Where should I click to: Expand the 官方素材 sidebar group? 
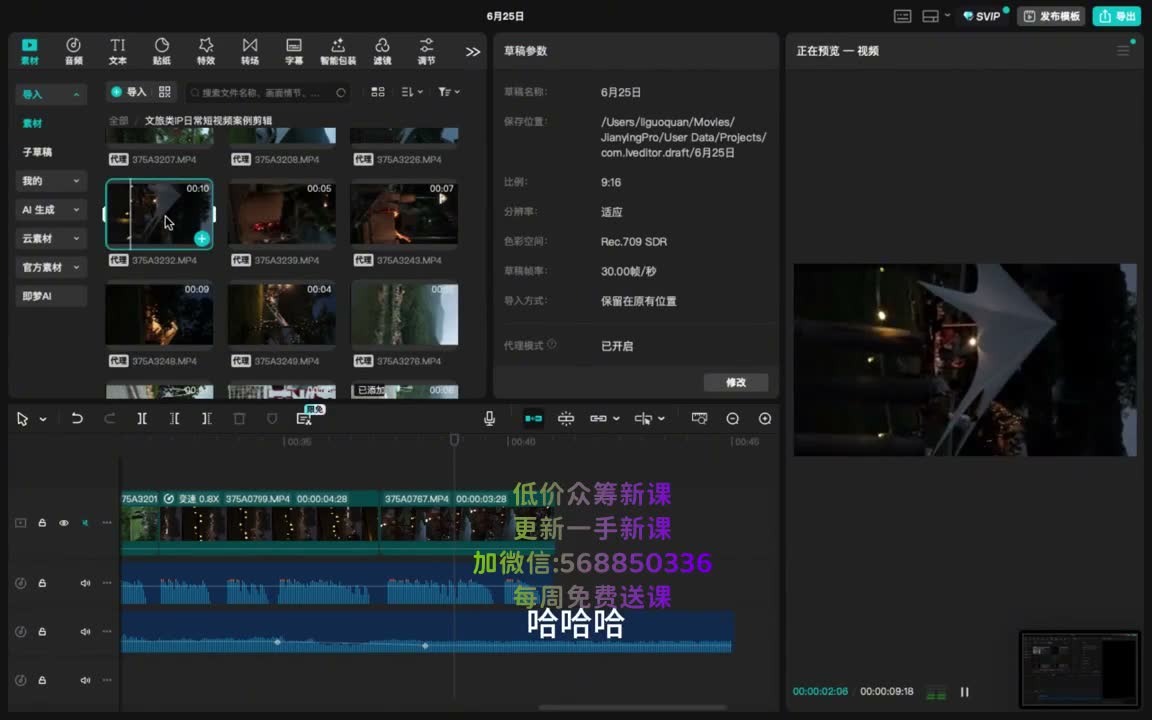tap(51, 267)
